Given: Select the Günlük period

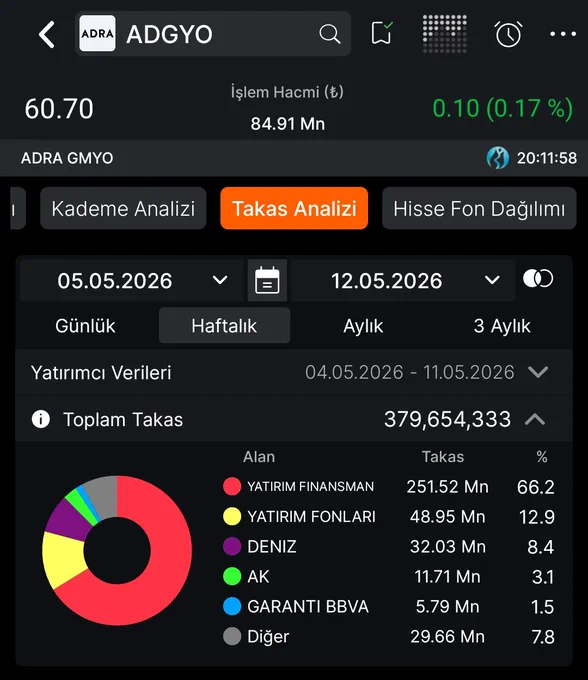Looking at the screenshot, I should [85, 326].
